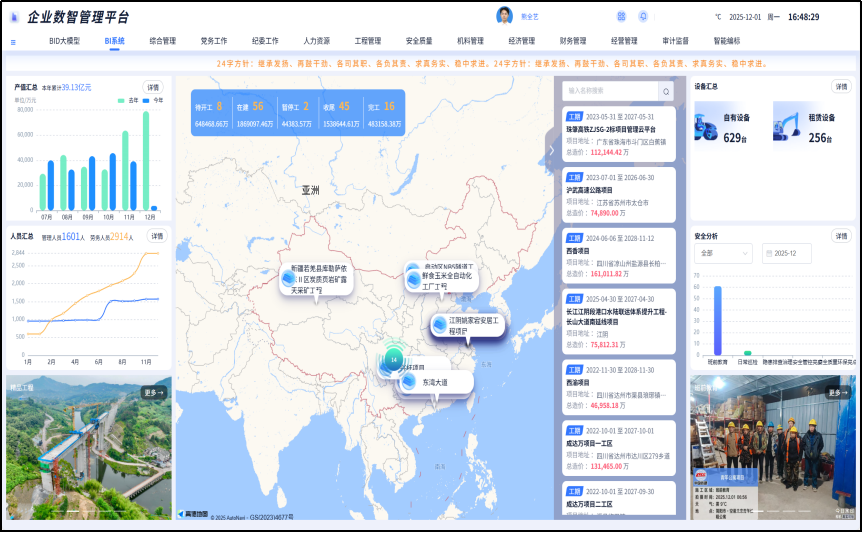Open the 全部 dropdown in 安全分析

(722, 254)
